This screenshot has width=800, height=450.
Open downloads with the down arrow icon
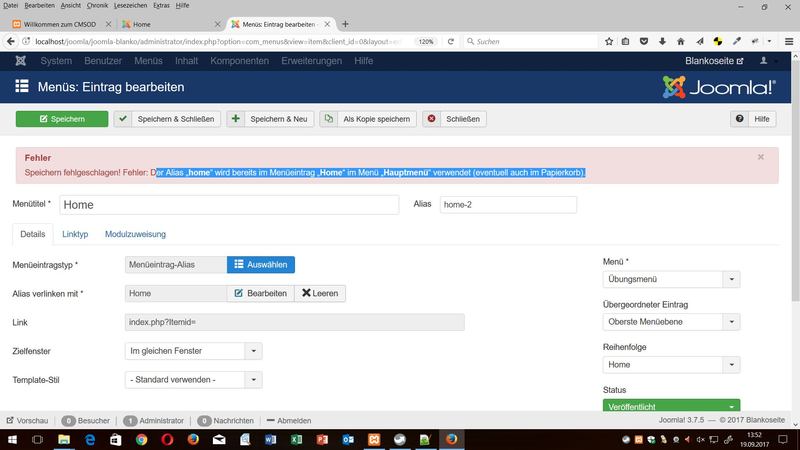(662, 41)
